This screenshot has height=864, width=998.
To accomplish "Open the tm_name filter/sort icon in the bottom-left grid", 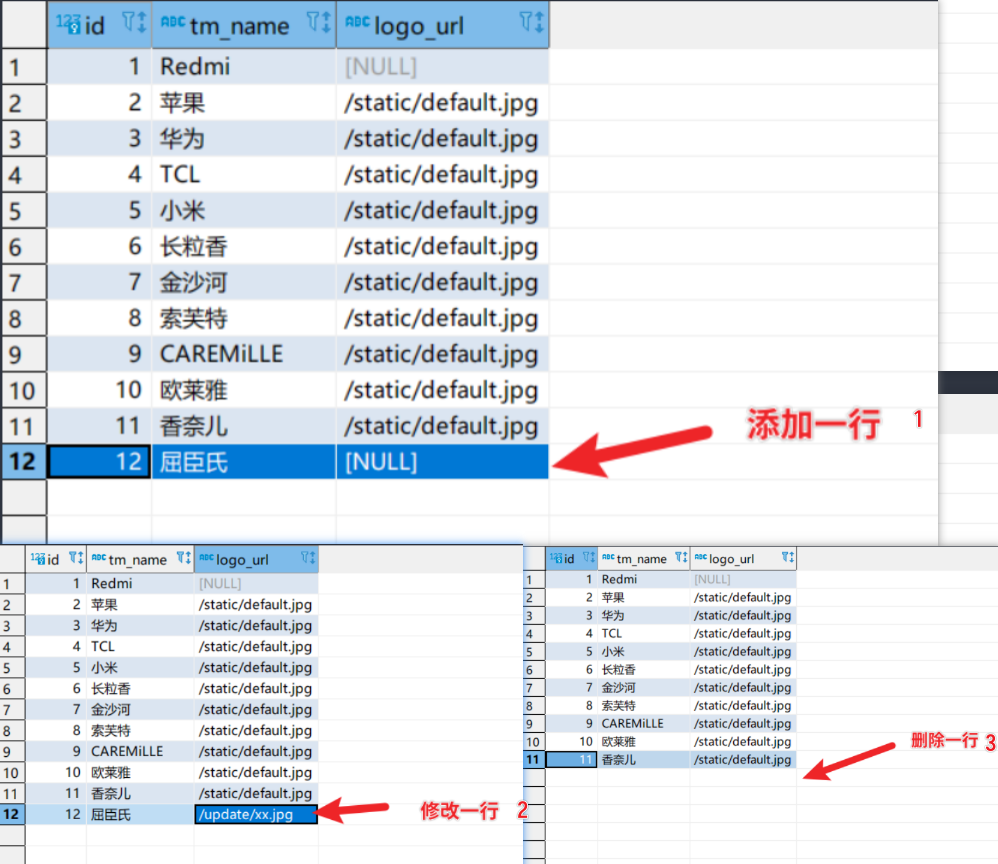I will point(183,558).
